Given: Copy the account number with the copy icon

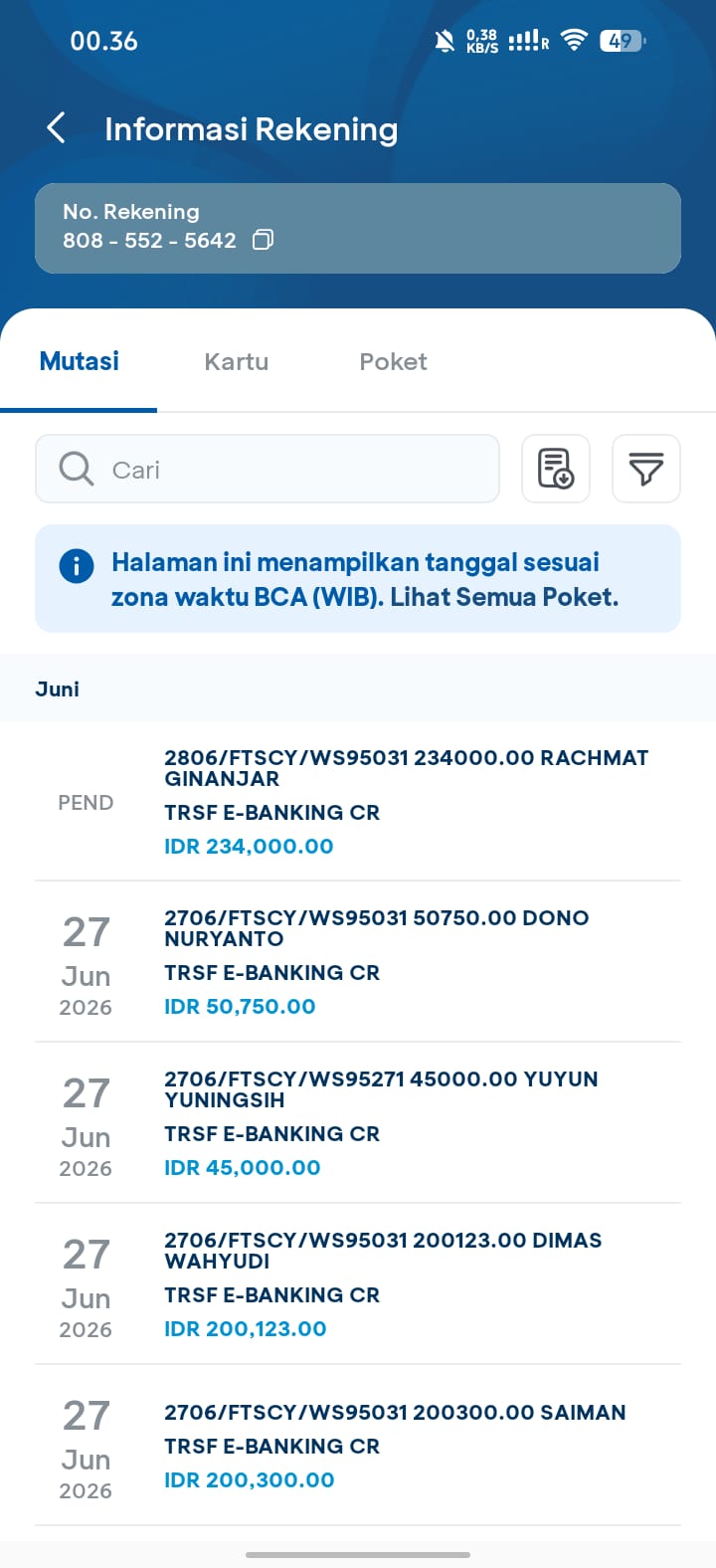Looking at the screenshot, I should (263, 240).
